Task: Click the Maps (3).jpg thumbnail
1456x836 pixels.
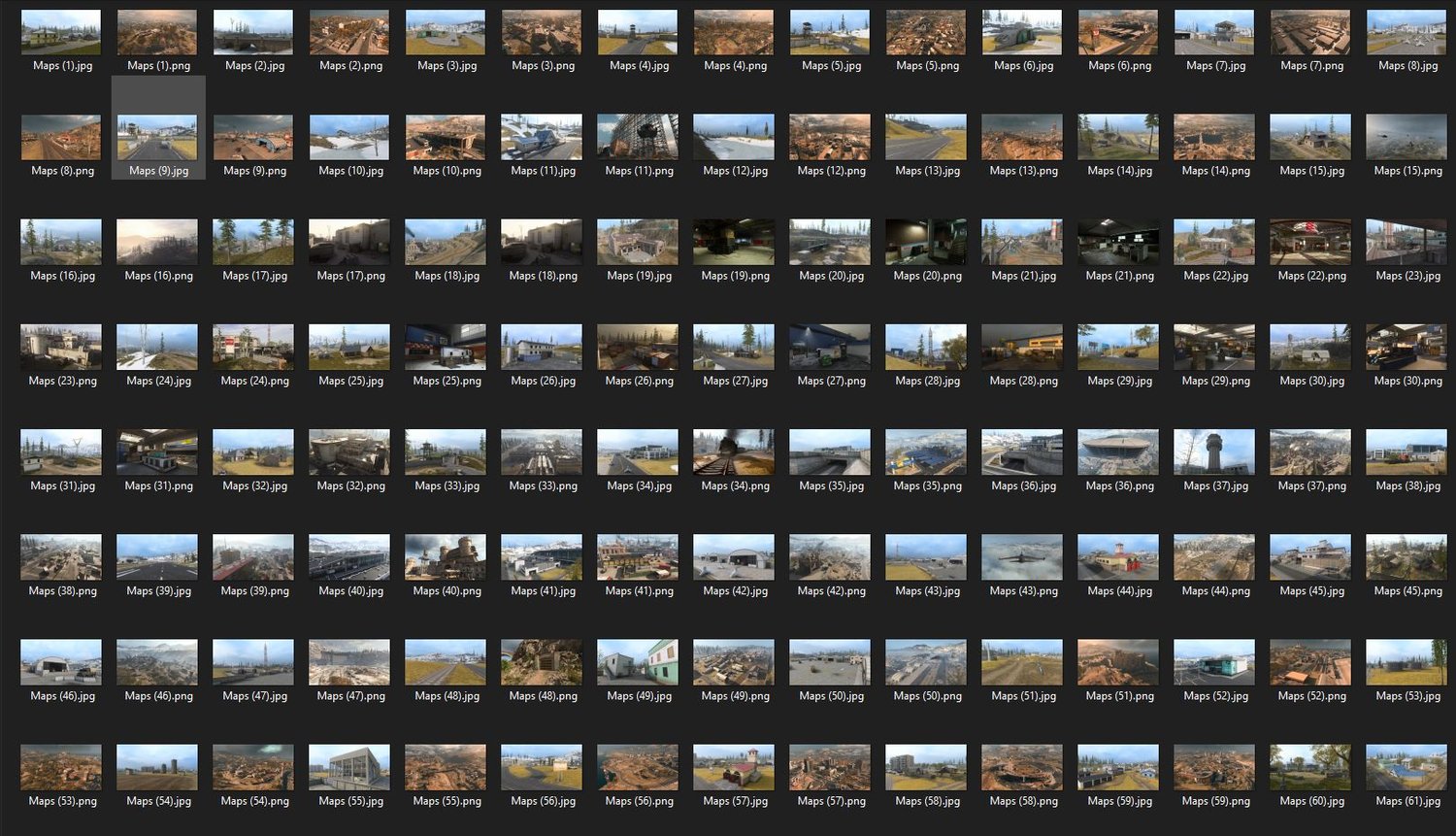Action: pos(446,32)
